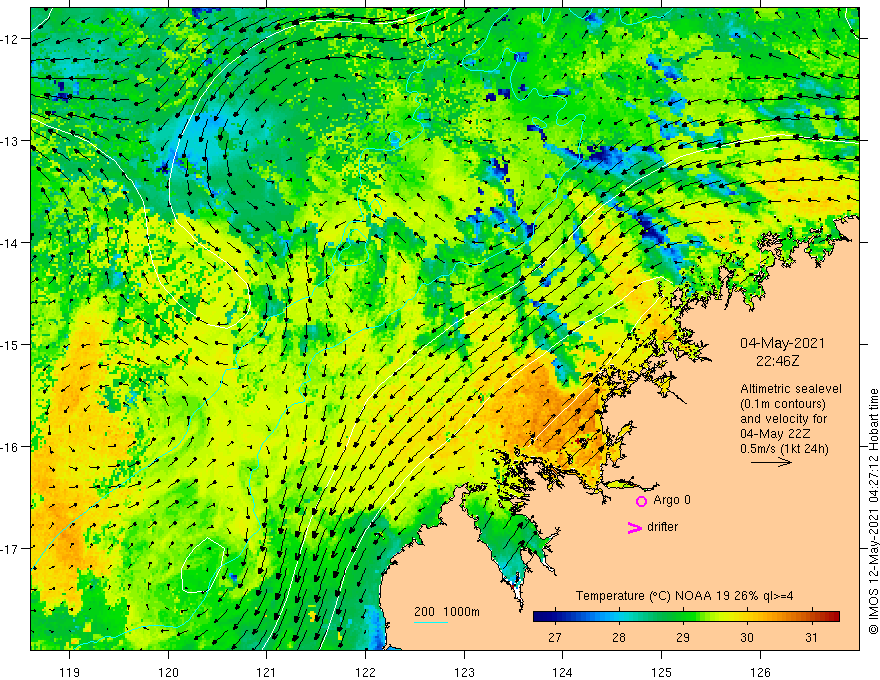Click the 'drifter' legend label
This screenshot has height=680, width=880.
pos(662,527)
